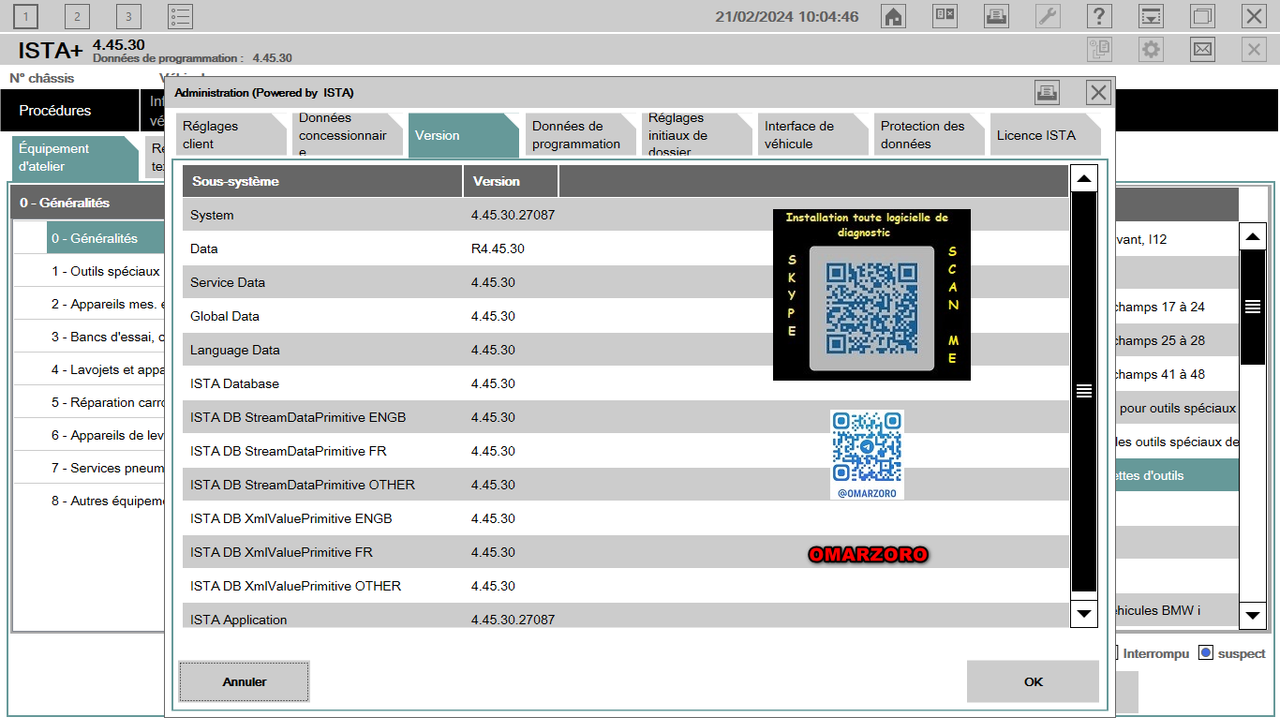Select 1 - Outils spéciaux tree item

pyautogui.click(x=106, y=272)
